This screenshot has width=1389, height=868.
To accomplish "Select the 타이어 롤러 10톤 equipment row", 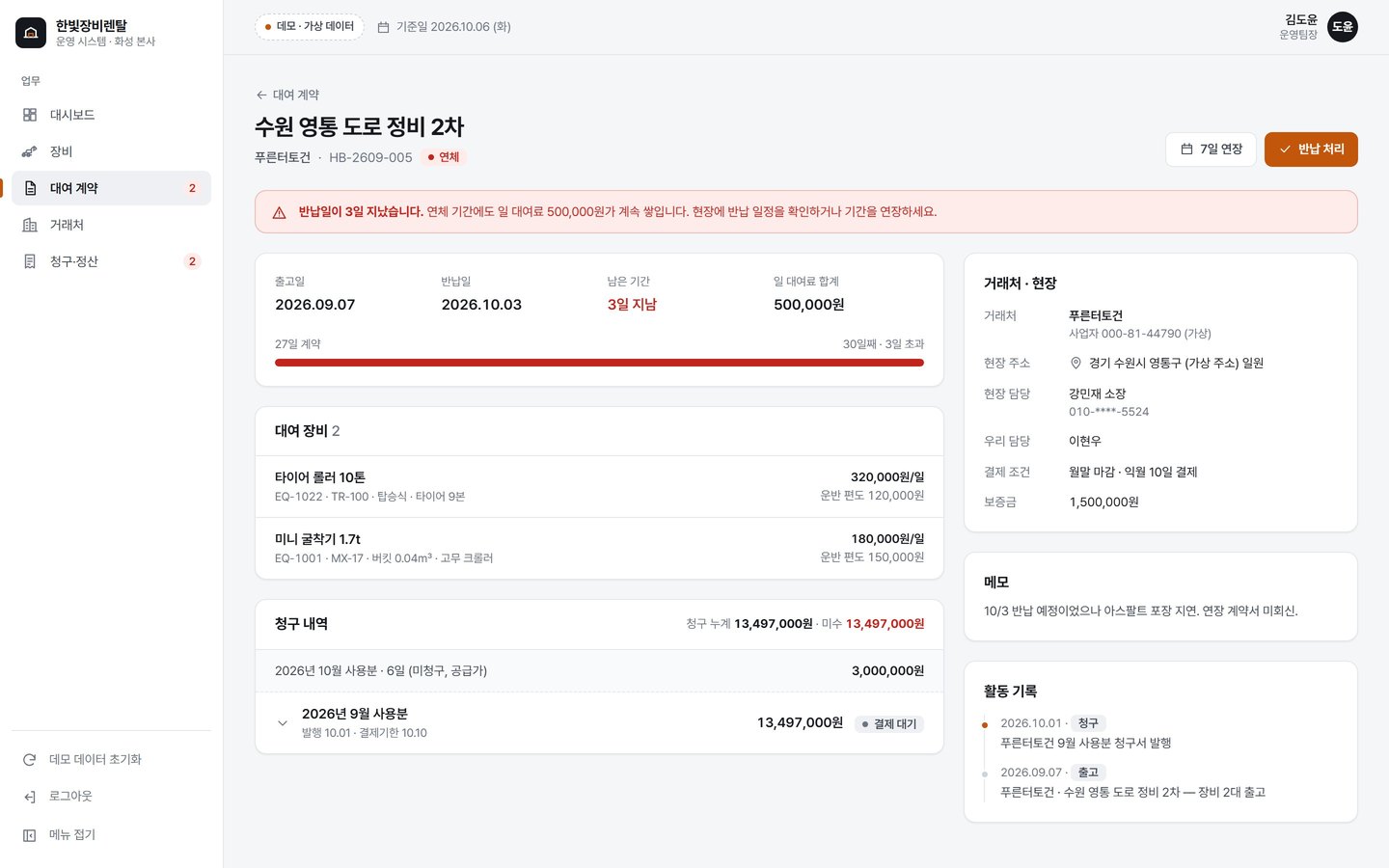I will 599,486.
